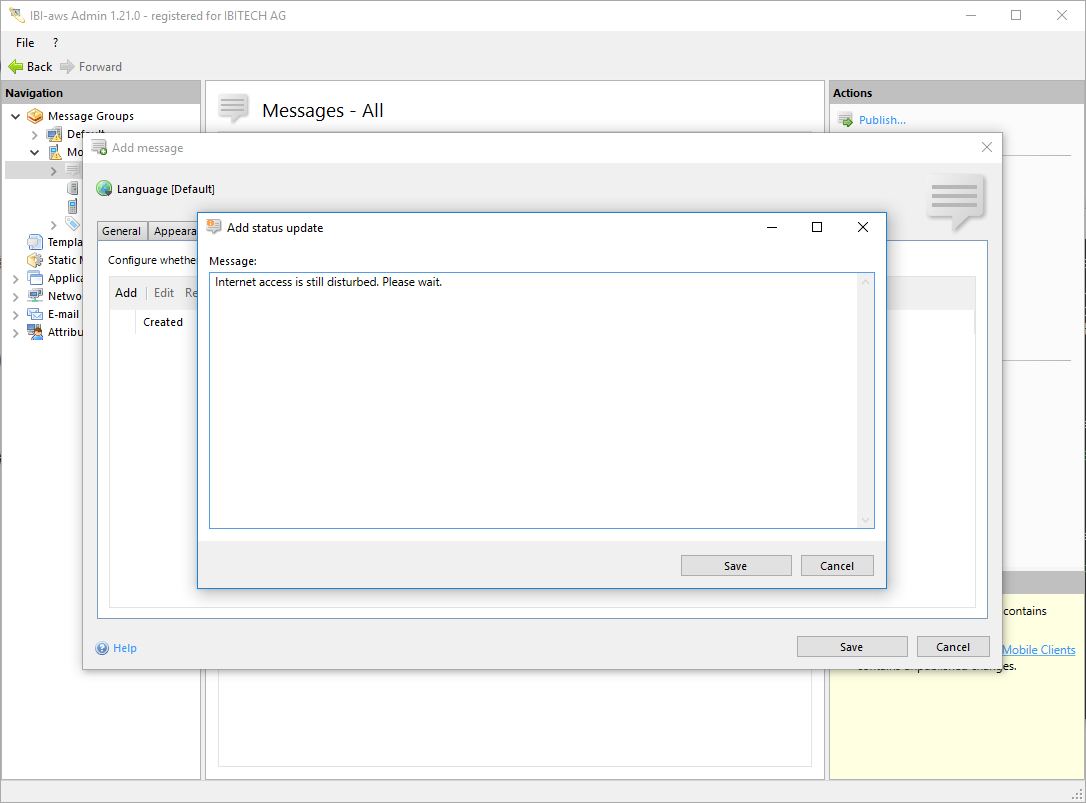Viewport: 1086px width, 803px height.
Task: Expand the E-mail tree node
Action: click(x=16, y=314)
